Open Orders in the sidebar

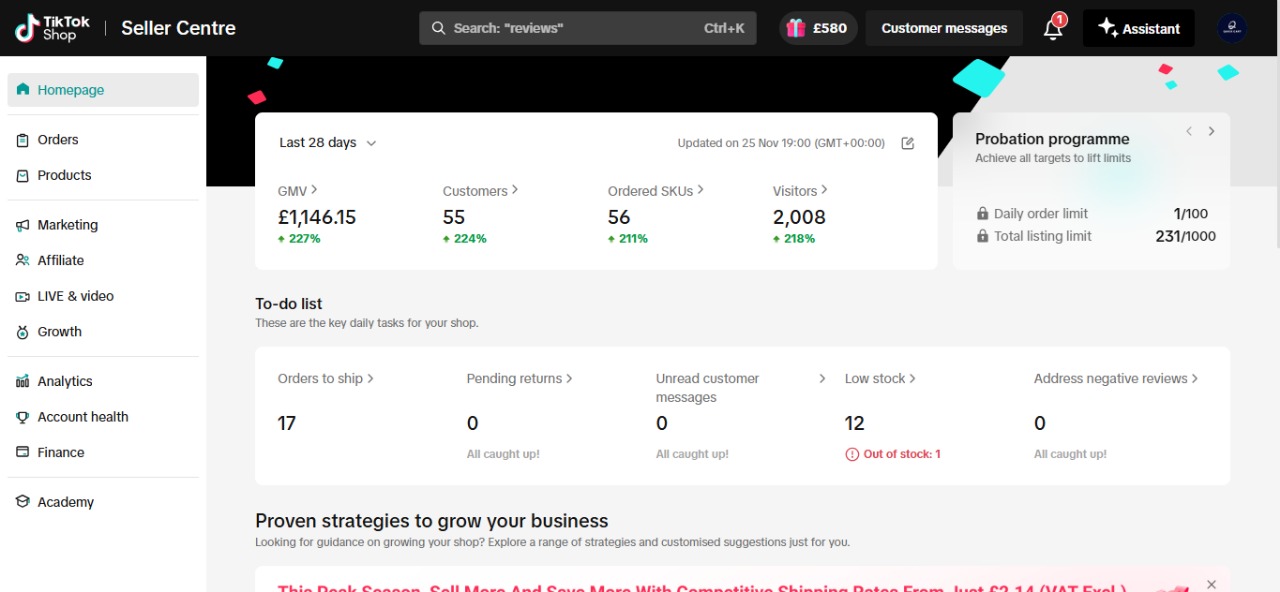pyautogui.click(x=58, y=140)
